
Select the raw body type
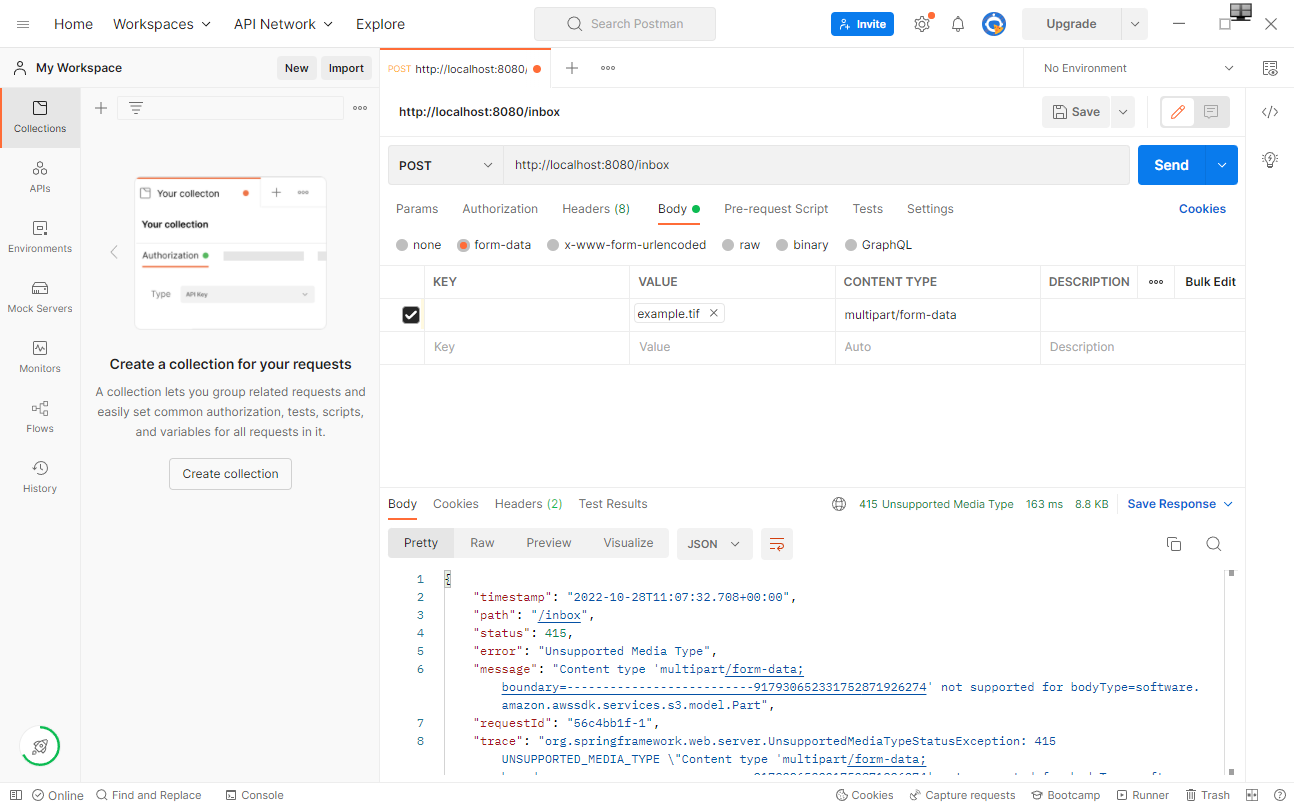[741, 245]
